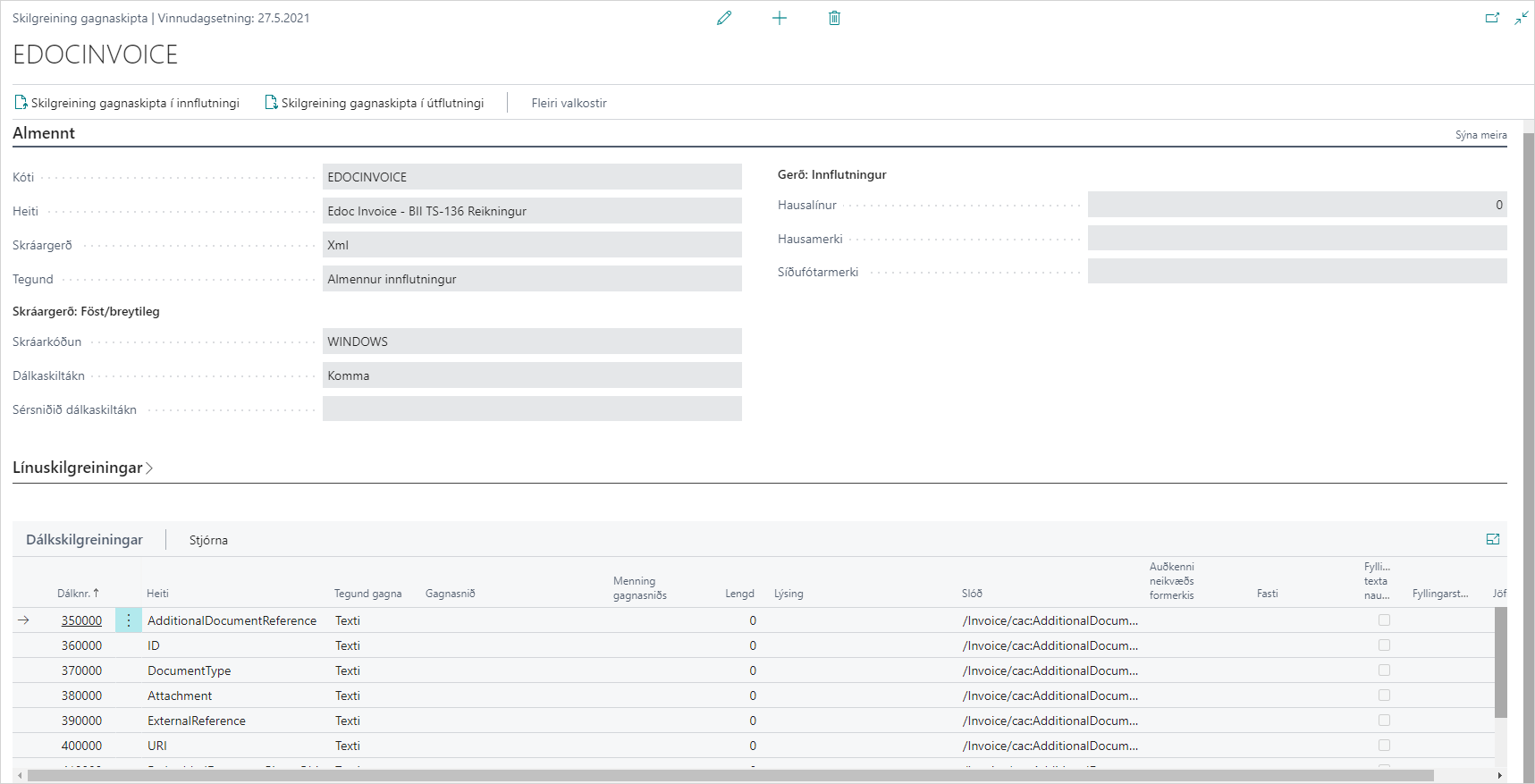Click the Gagnasnið column header
The height and width of the screenshot is (784, 1535).
(451, 594)
